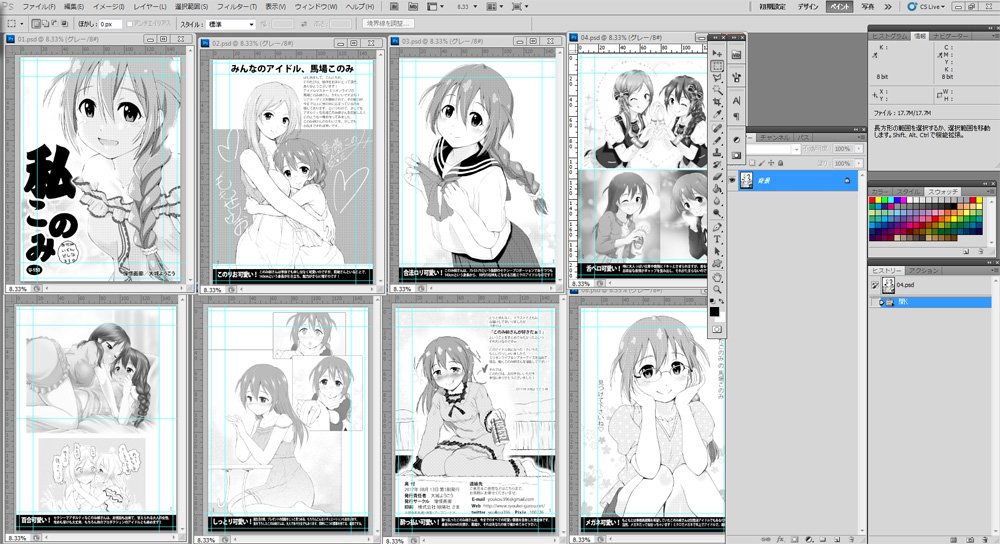The width and height of the screenshot is (1000, 544).
Task: Select the Pen tool
Action: click(x=717, y=227)
